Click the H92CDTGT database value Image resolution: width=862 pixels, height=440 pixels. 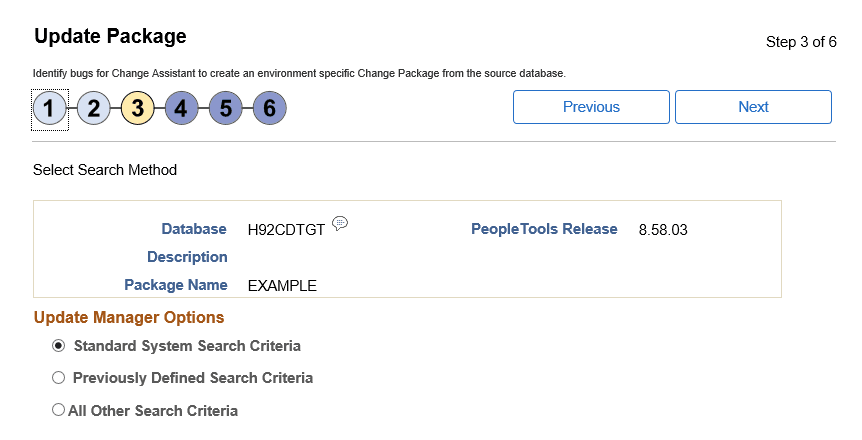click(286, 230)
